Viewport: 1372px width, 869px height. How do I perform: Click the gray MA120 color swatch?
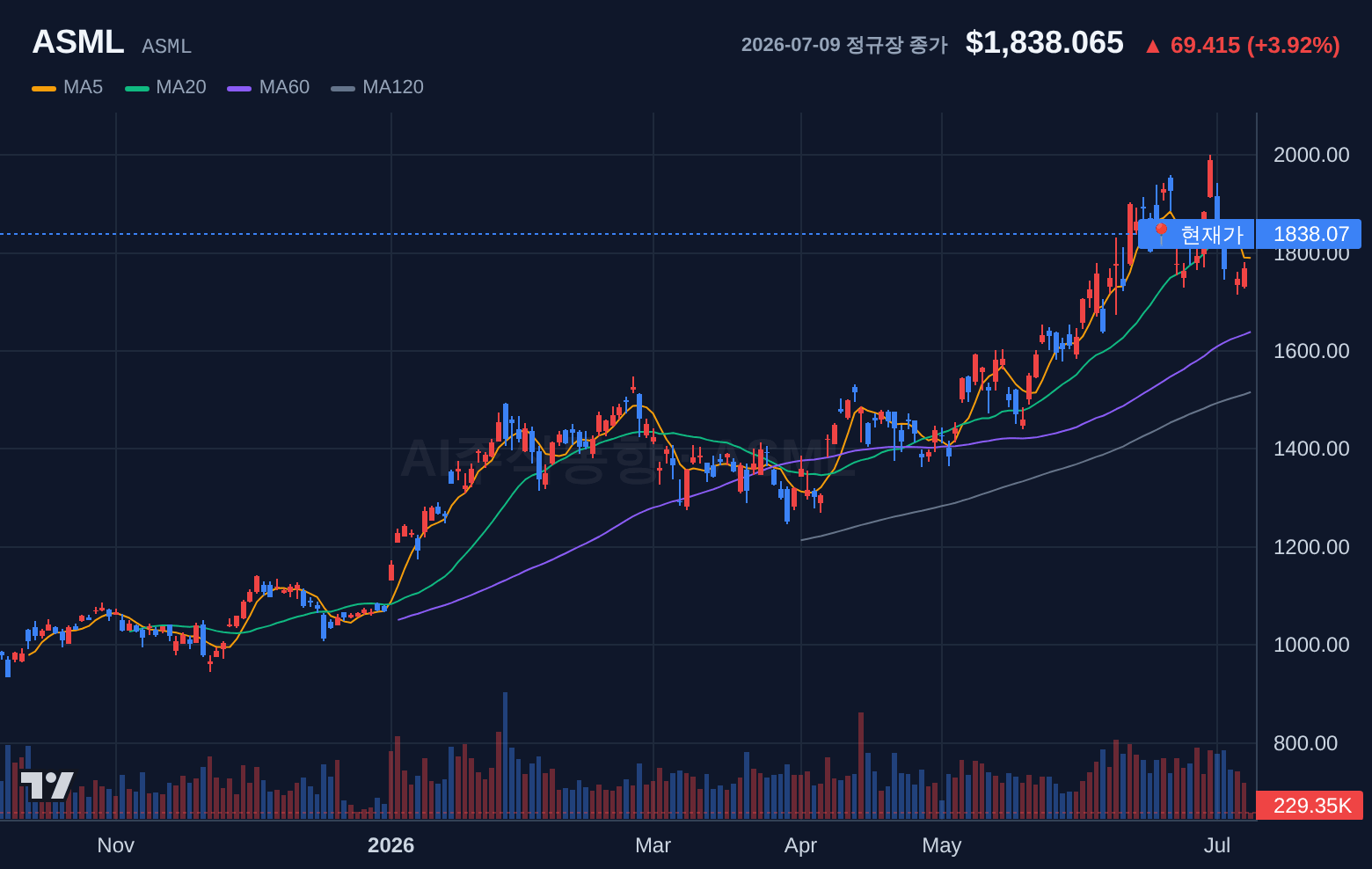(x=343, y=88)
